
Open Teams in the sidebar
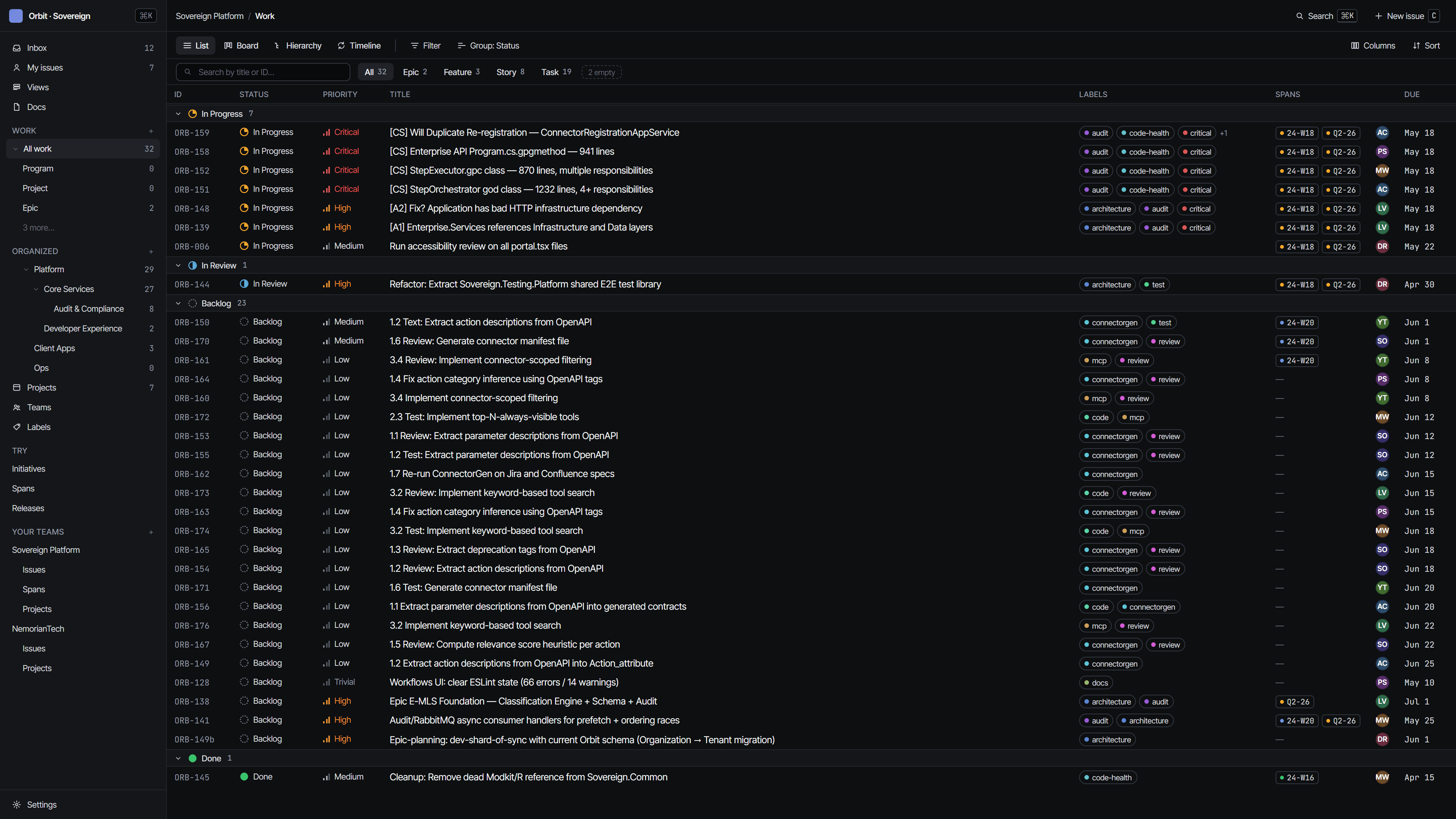coord(83,408)
